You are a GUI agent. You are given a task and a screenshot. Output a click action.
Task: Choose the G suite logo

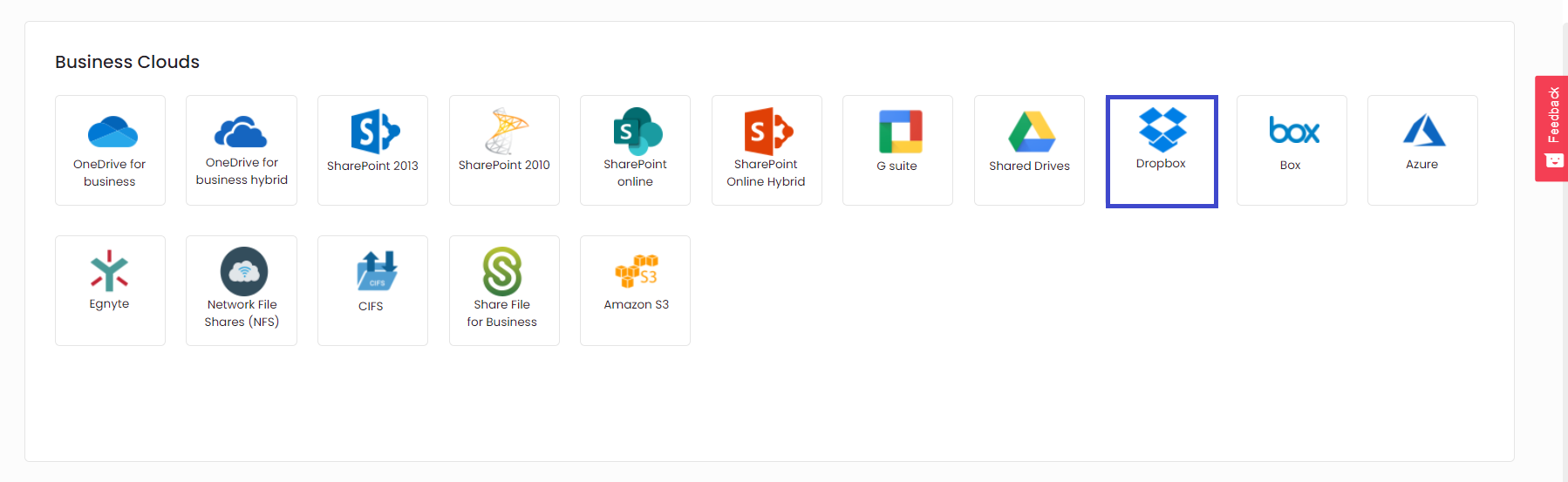(900, 132)
